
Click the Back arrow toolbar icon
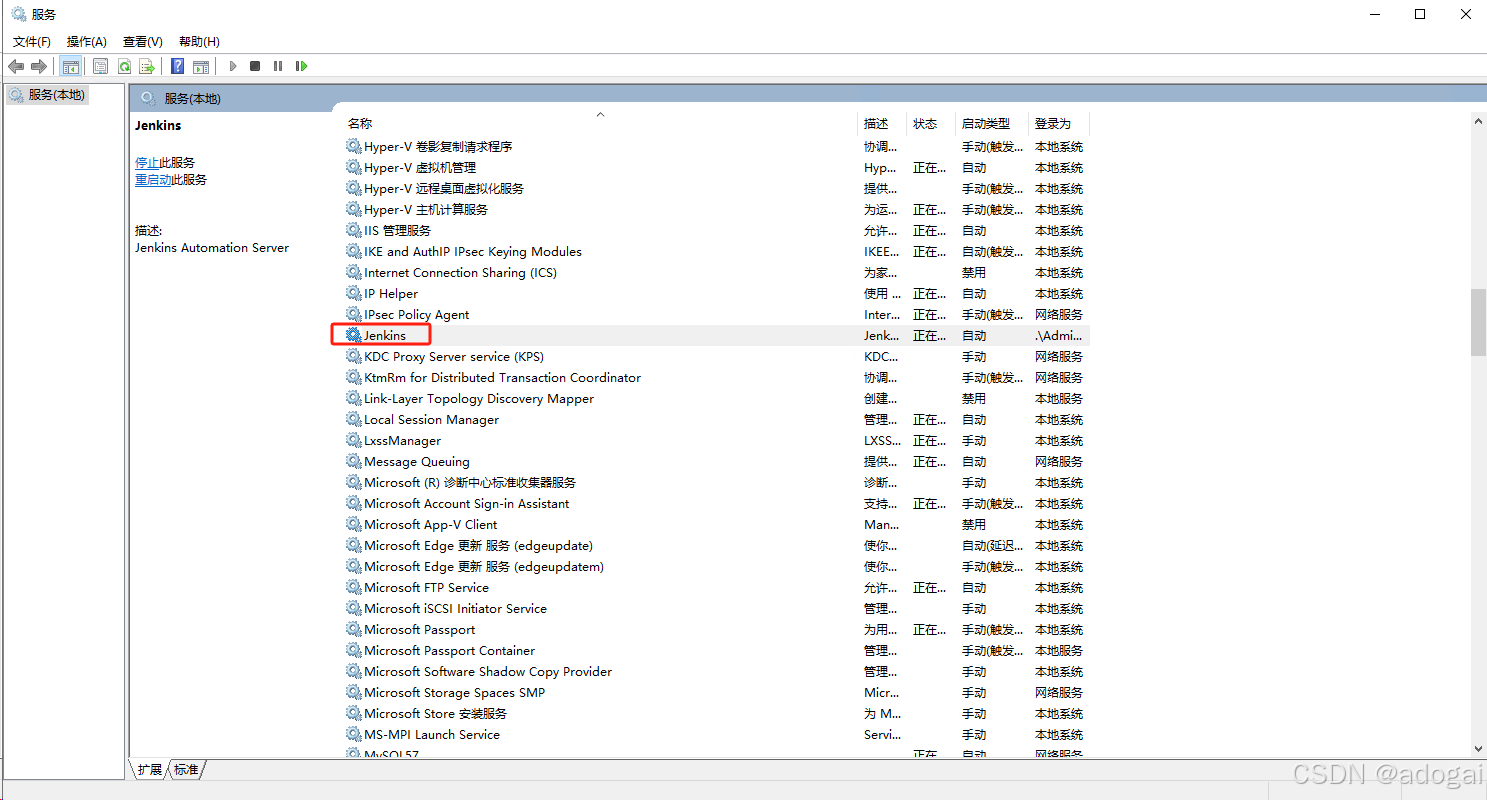(x=16, y=66)
